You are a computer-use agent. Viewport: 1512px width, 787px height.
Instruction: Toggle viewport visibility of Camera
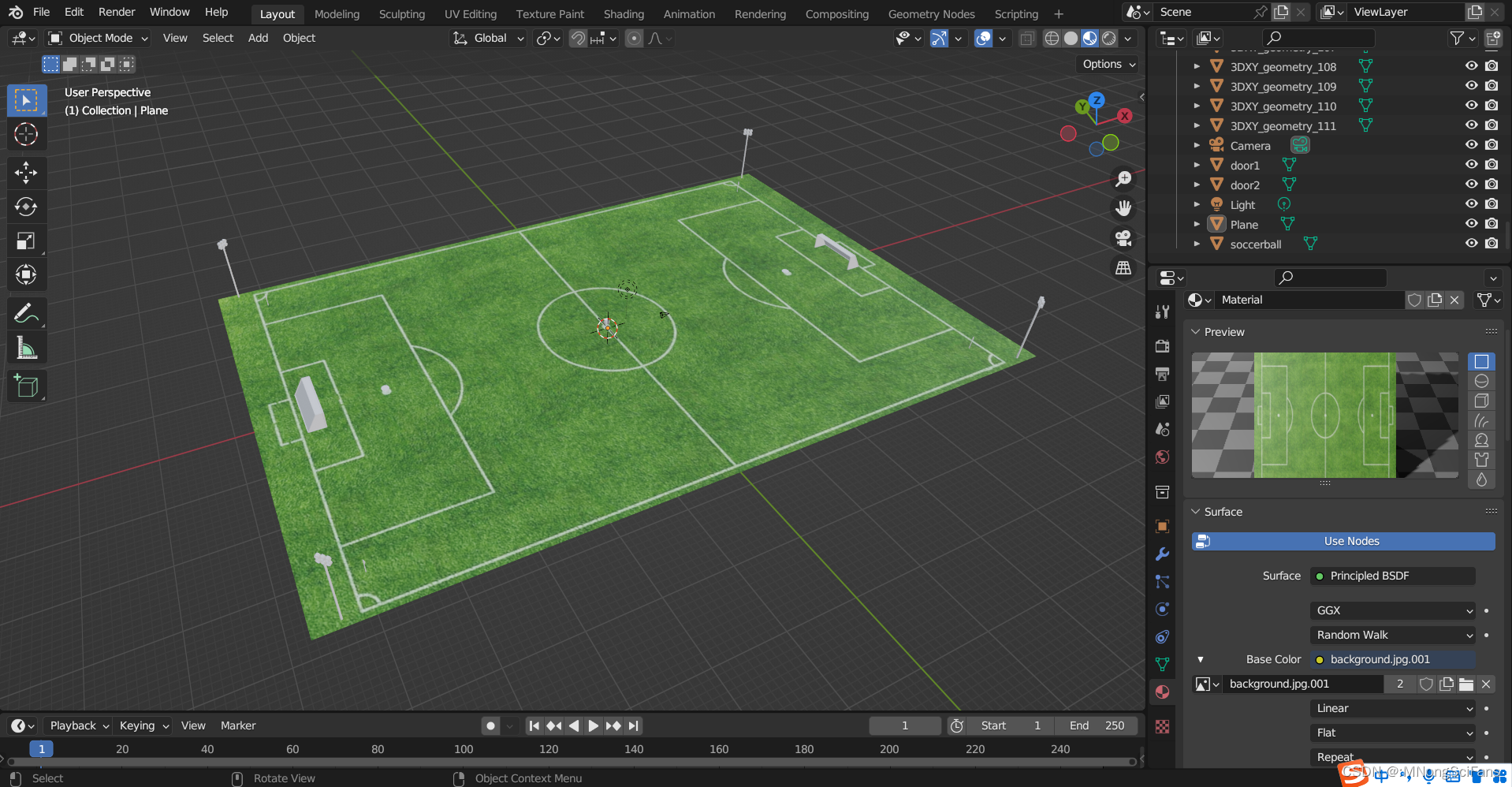(x=1471, y=145)
